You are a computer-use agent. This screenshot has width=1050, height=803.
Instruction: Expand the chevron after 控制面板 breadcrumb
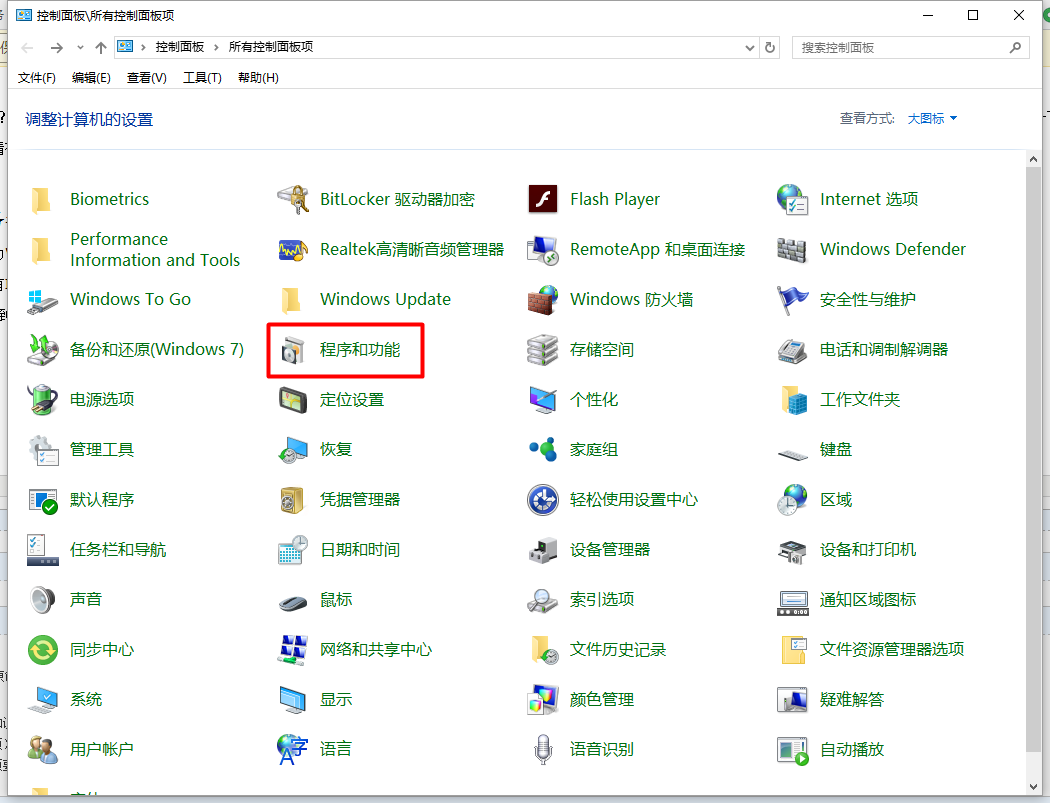216,47
